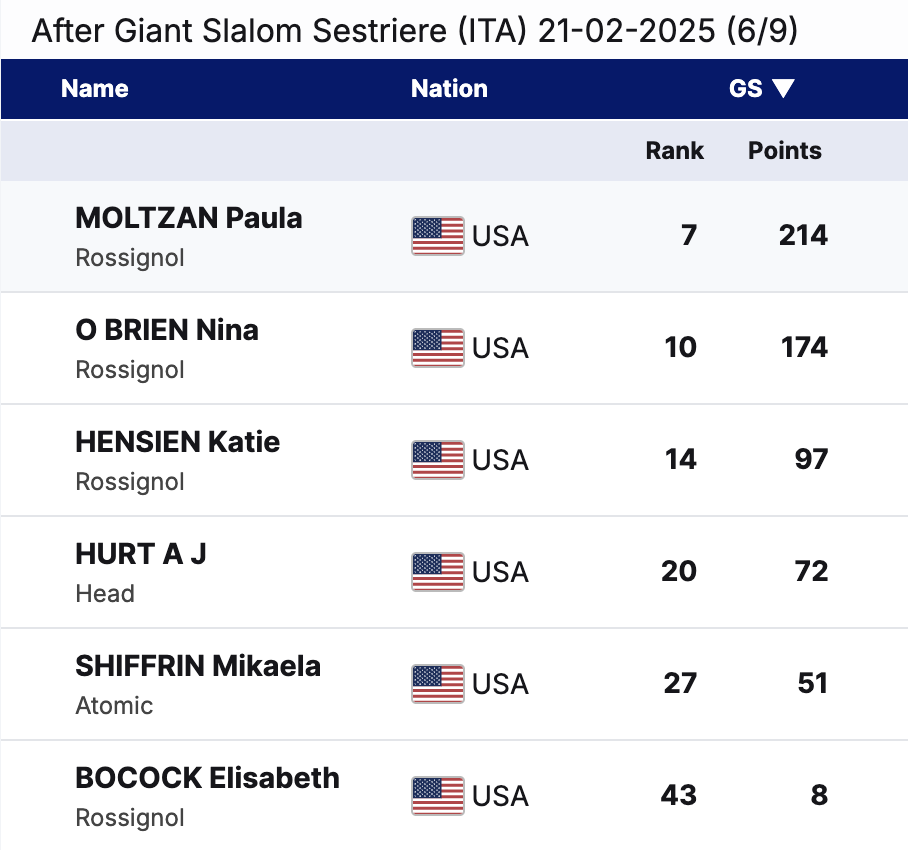
Task: Click the Name column header
Action: [95, 89]
